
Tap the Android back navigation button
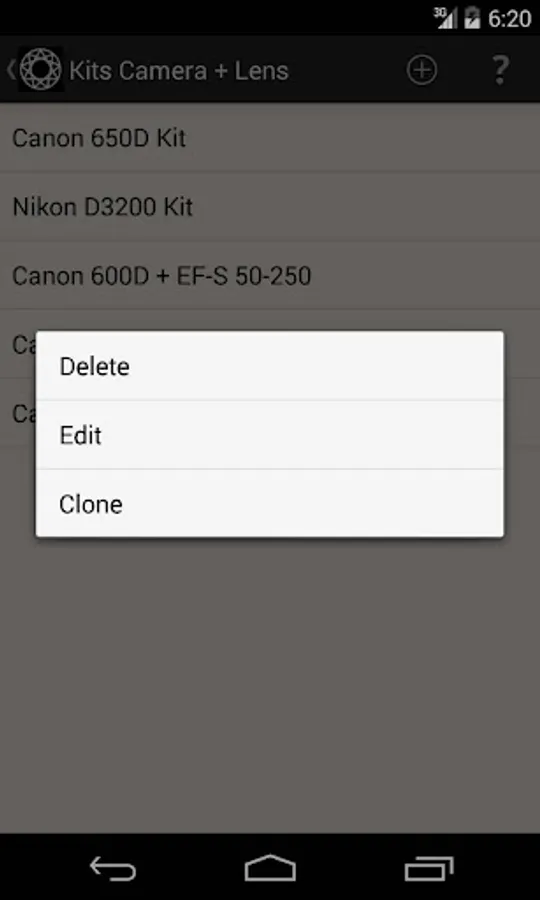(112, 868)
